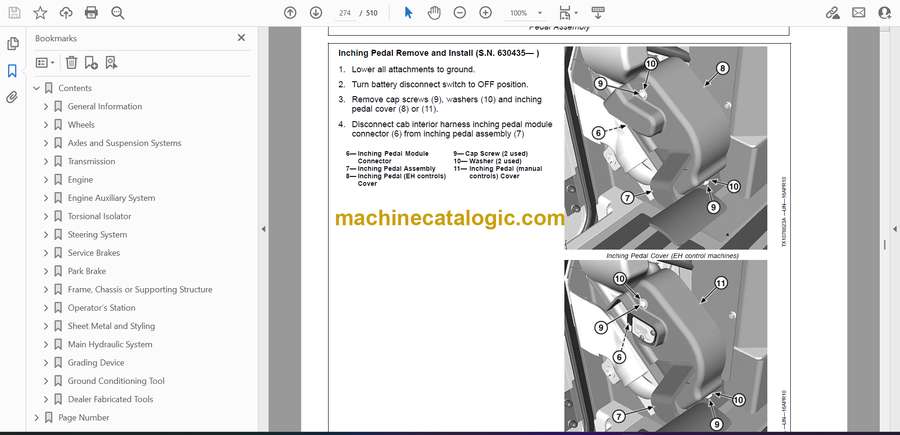The image size is (900, 435).
Task: Select the Park Brake bookmark
Action: point(87,271)
